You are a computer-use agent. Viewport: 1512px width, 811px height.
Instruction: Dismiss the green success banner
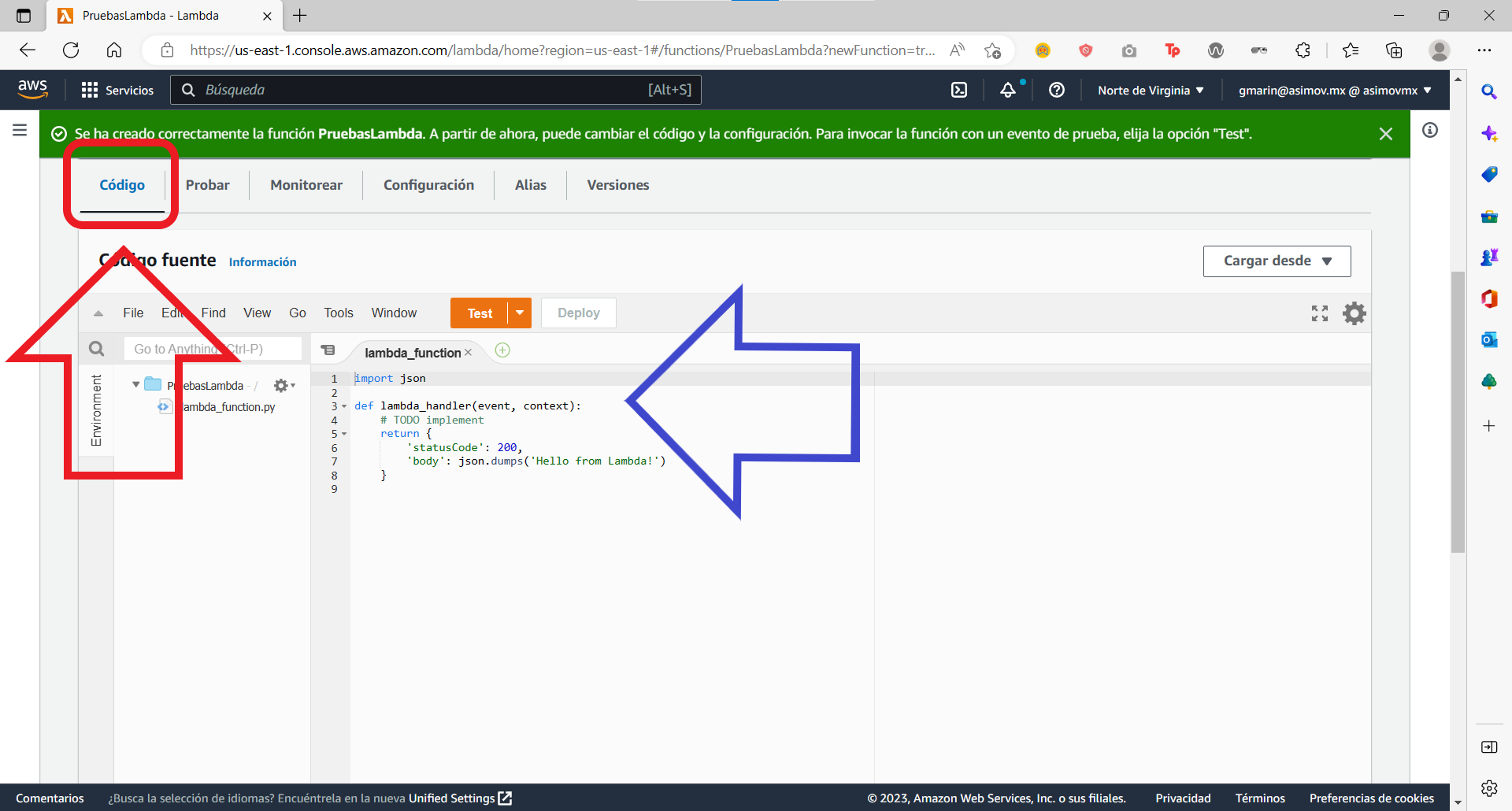(1386, 134)
